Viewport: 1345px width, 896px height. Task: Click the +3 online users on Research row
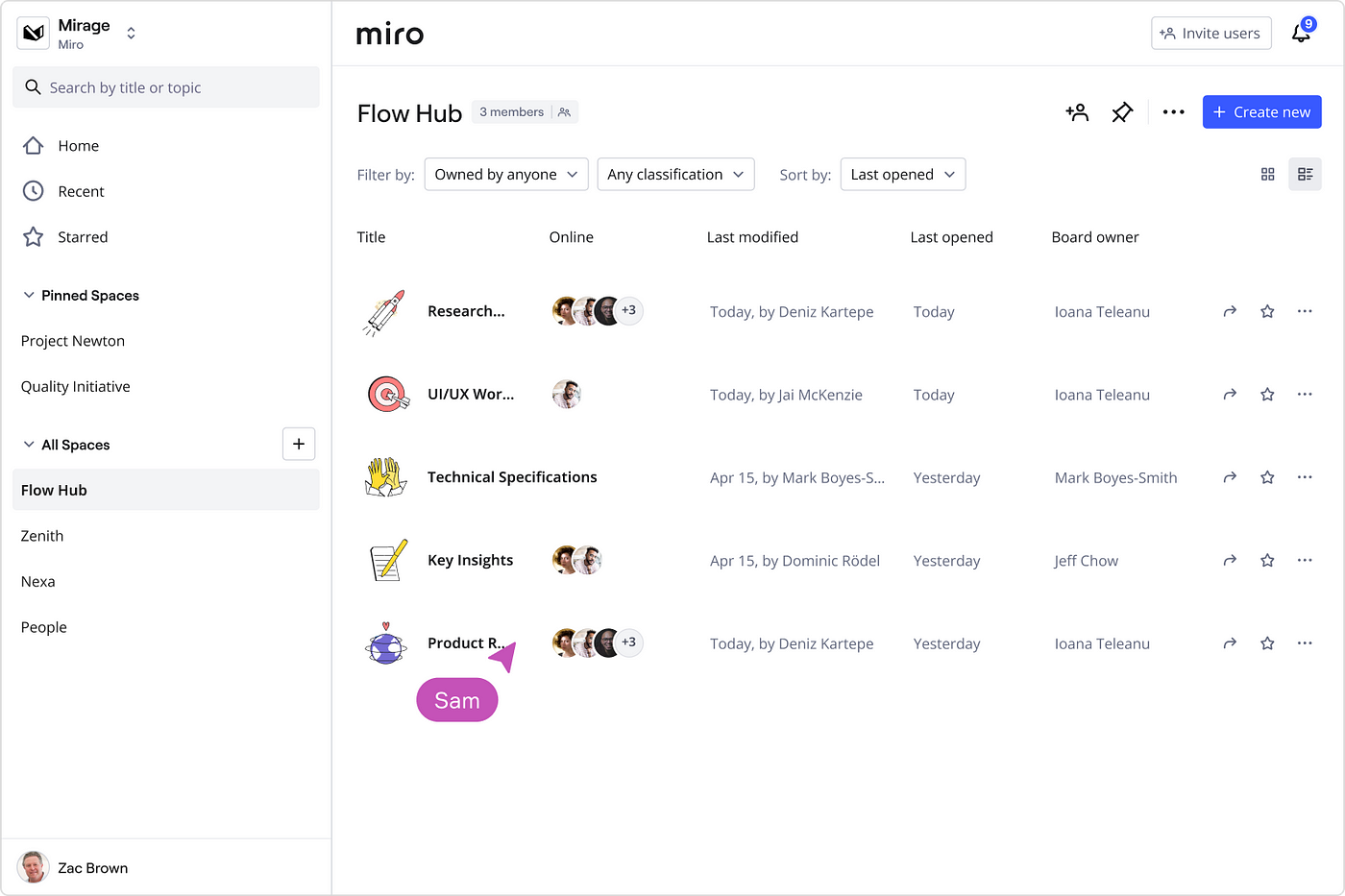(x=628, y=310)
